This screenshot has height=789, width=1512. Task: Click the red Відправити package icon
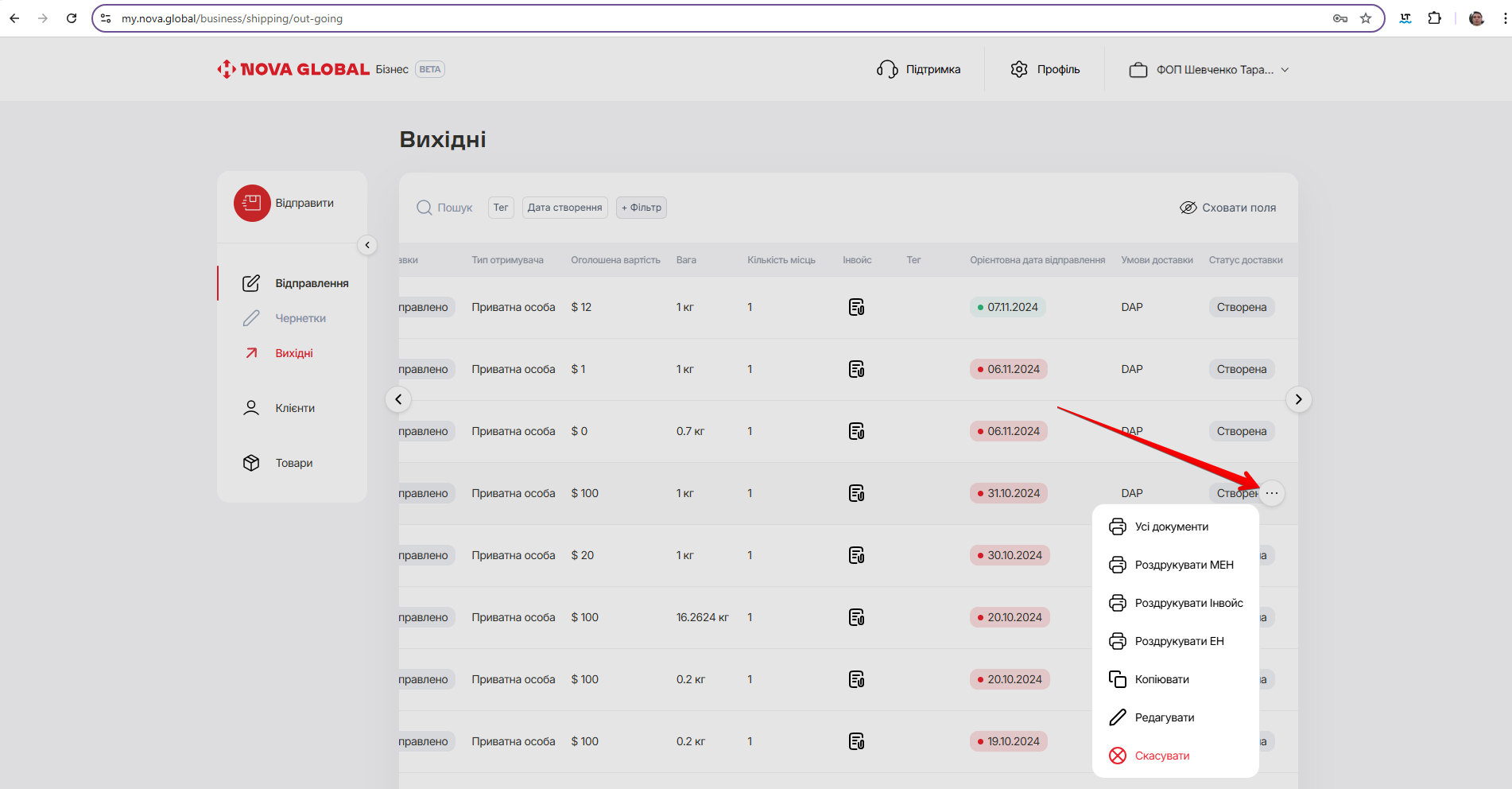251,204
